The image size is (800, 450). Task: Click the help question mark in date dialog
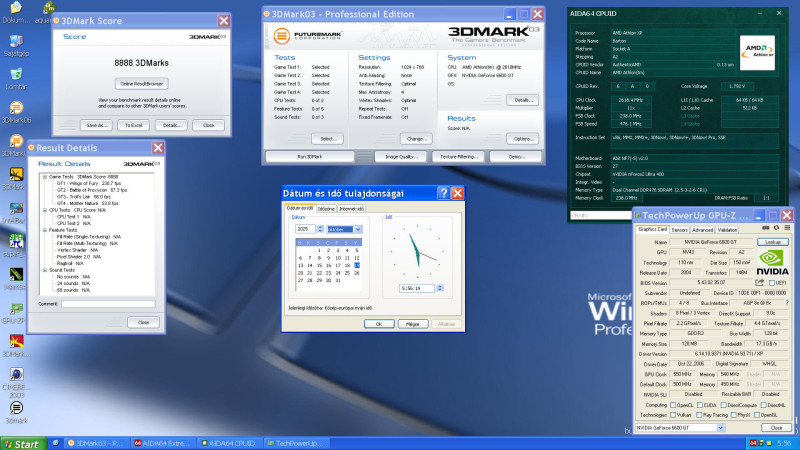click(x=443, y=193)
